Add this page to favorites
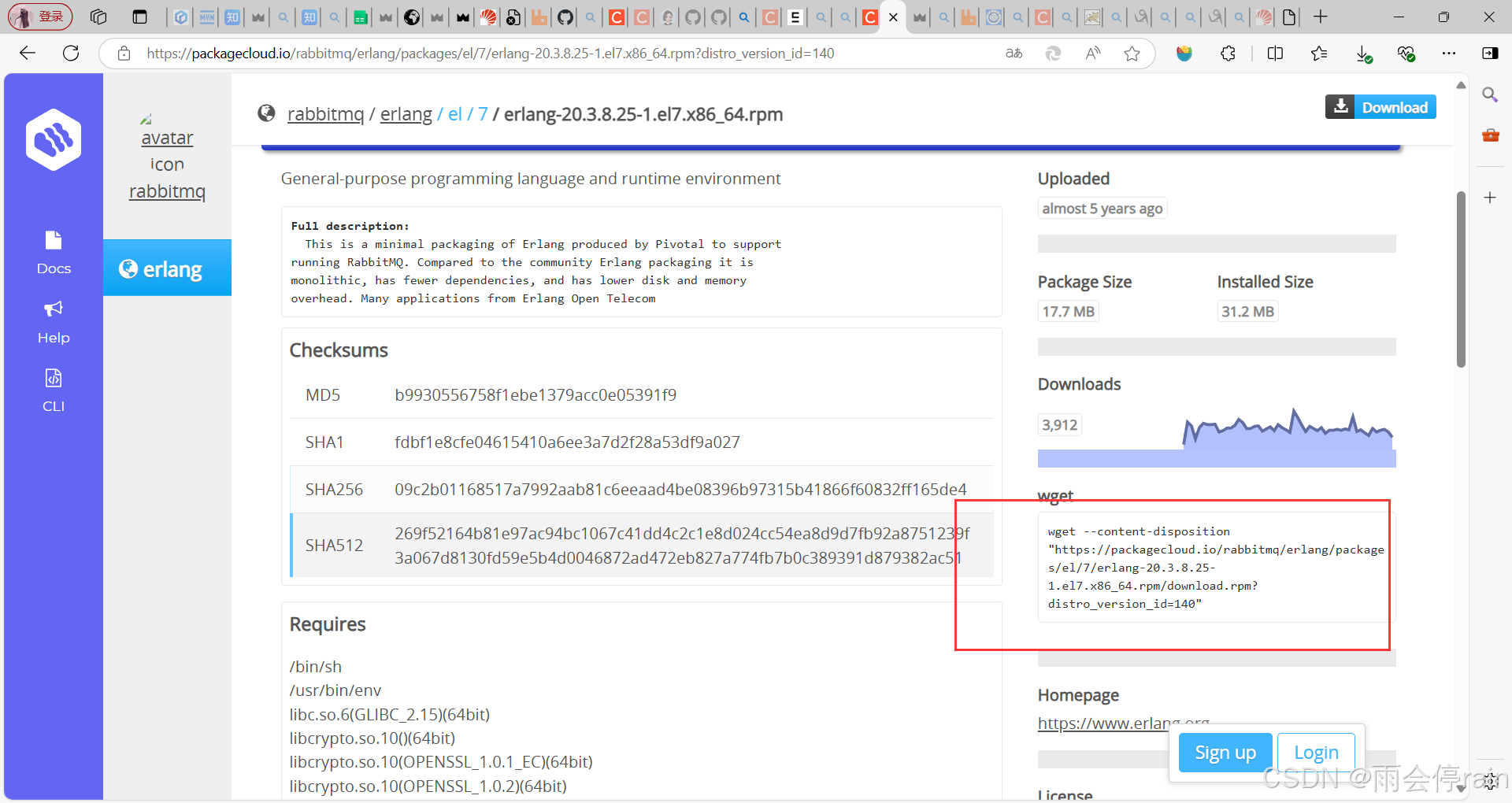 pyautogui.click(x=1132, y=54)
